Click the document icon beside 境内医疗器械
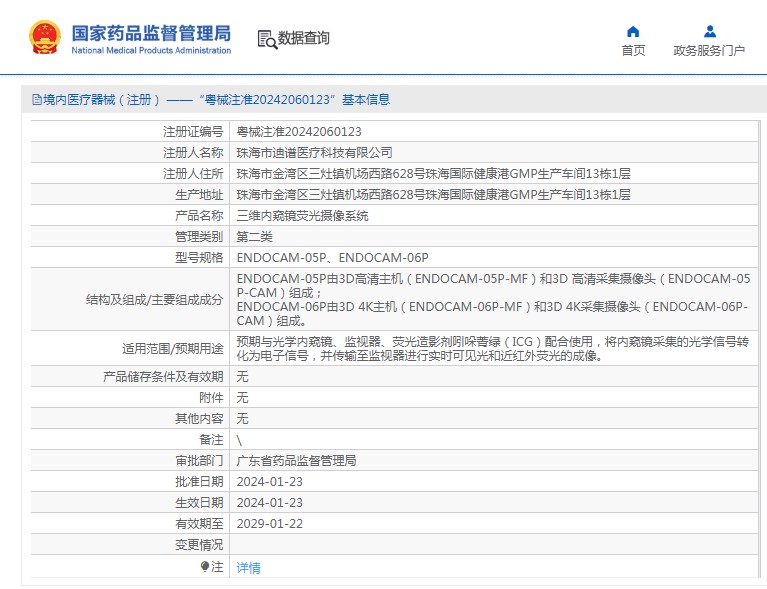Image resolution: width=767 pixels, height=589 pixels. click(36, 100)
